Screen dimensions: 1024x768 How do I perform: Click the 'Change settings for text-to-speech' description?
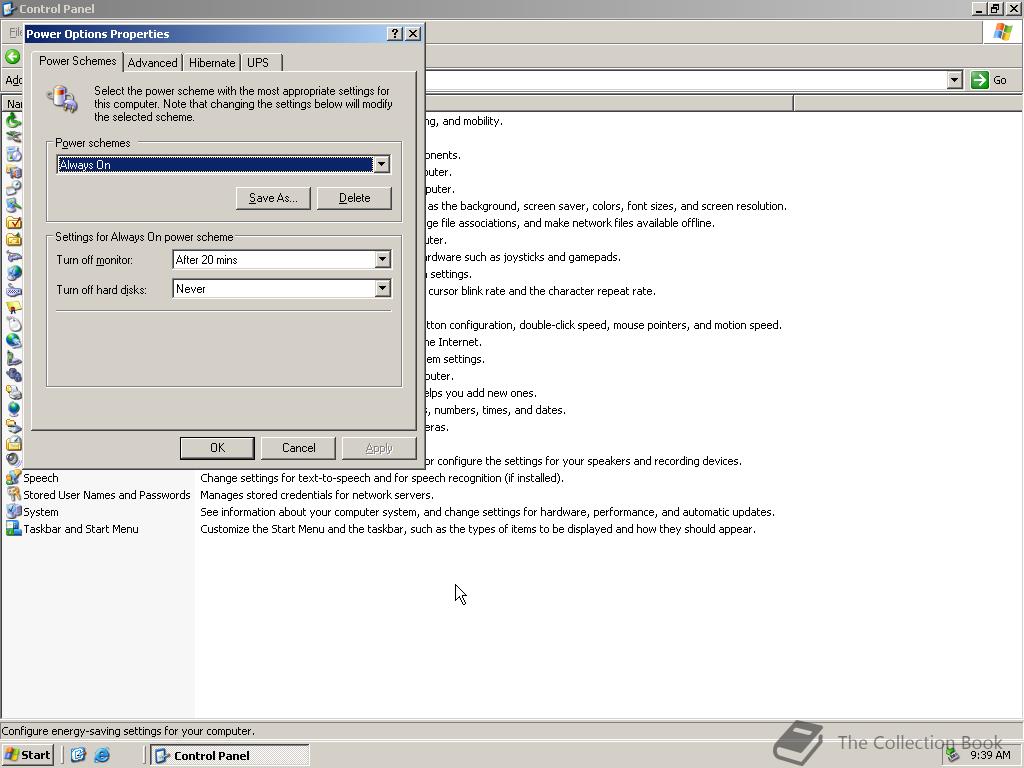(382, 478)
